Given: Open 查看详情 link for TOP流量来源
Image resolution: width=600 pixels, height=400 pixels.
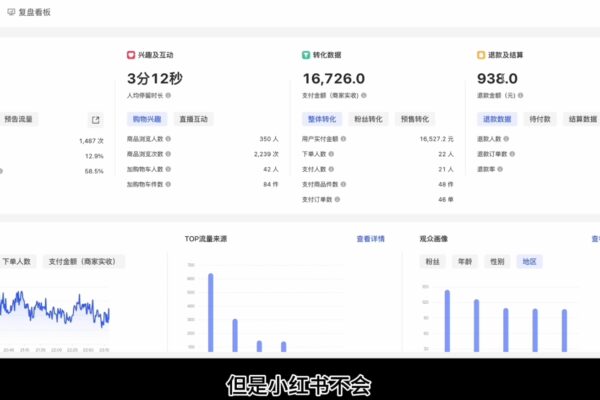Looking at the screenshot, I should [370, 239].
